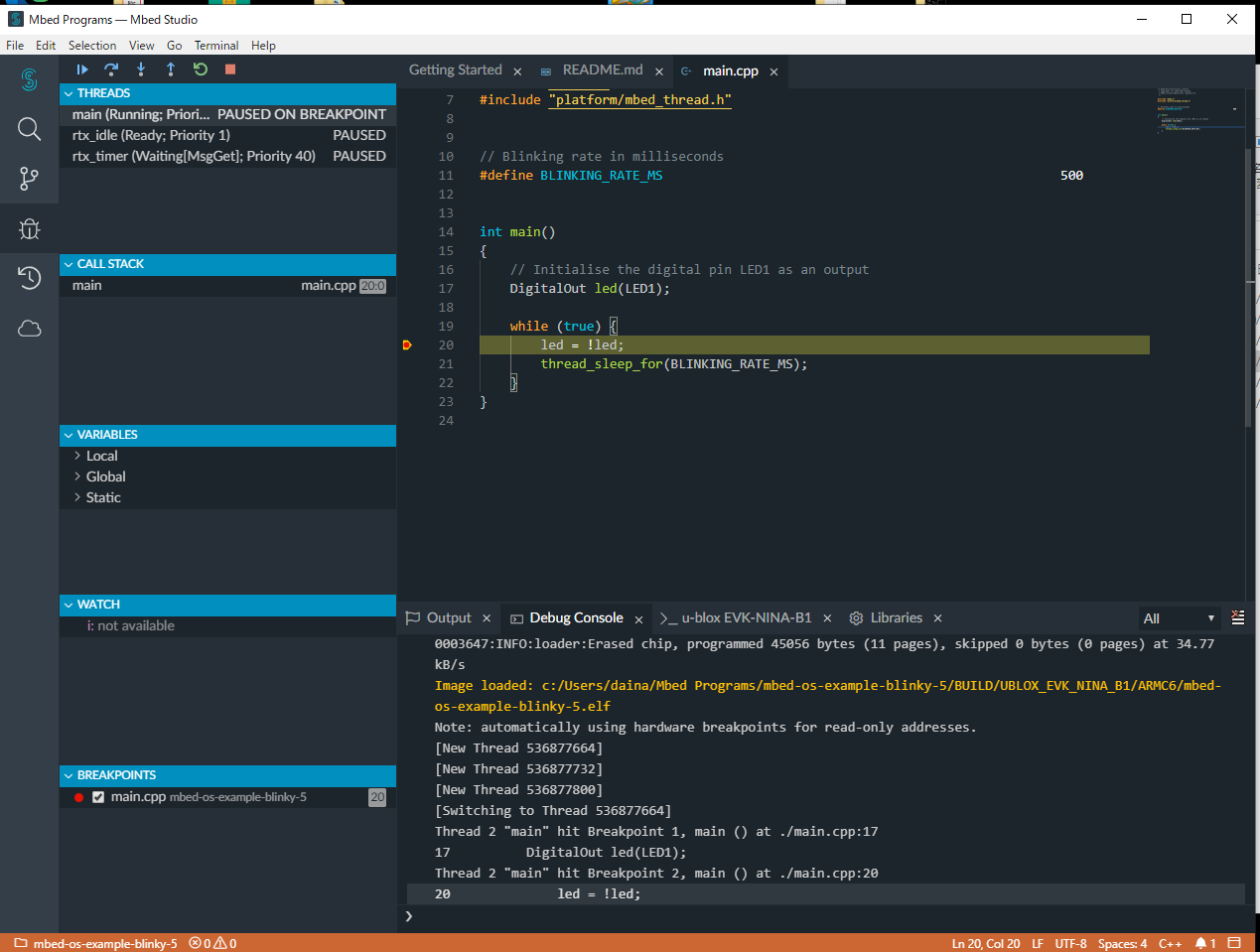
Task: Open the Terminal menu
Action: point(216,46)
